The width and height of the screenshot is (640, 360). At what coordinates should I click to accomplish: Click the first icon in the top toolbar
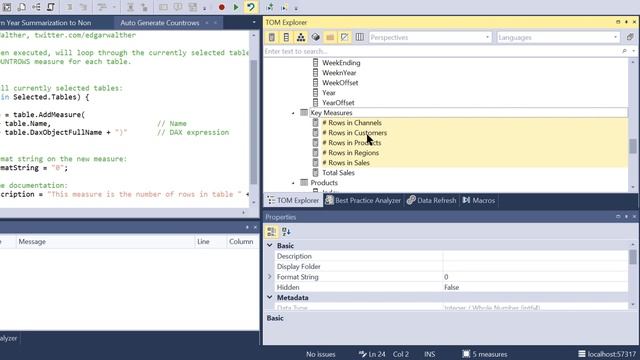tap(7, 7)
